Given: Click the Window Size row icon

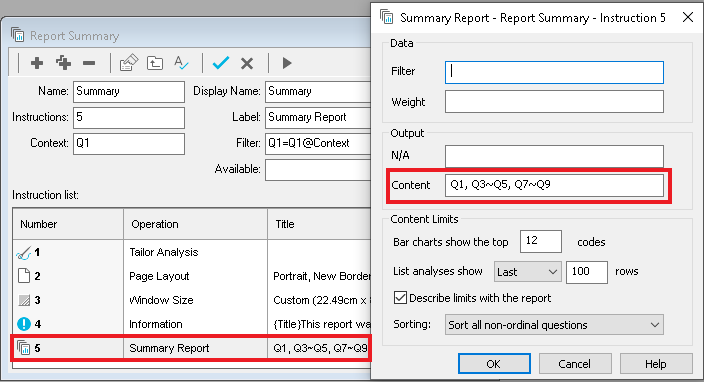Looking at the screenshot, I should point(24,300).
